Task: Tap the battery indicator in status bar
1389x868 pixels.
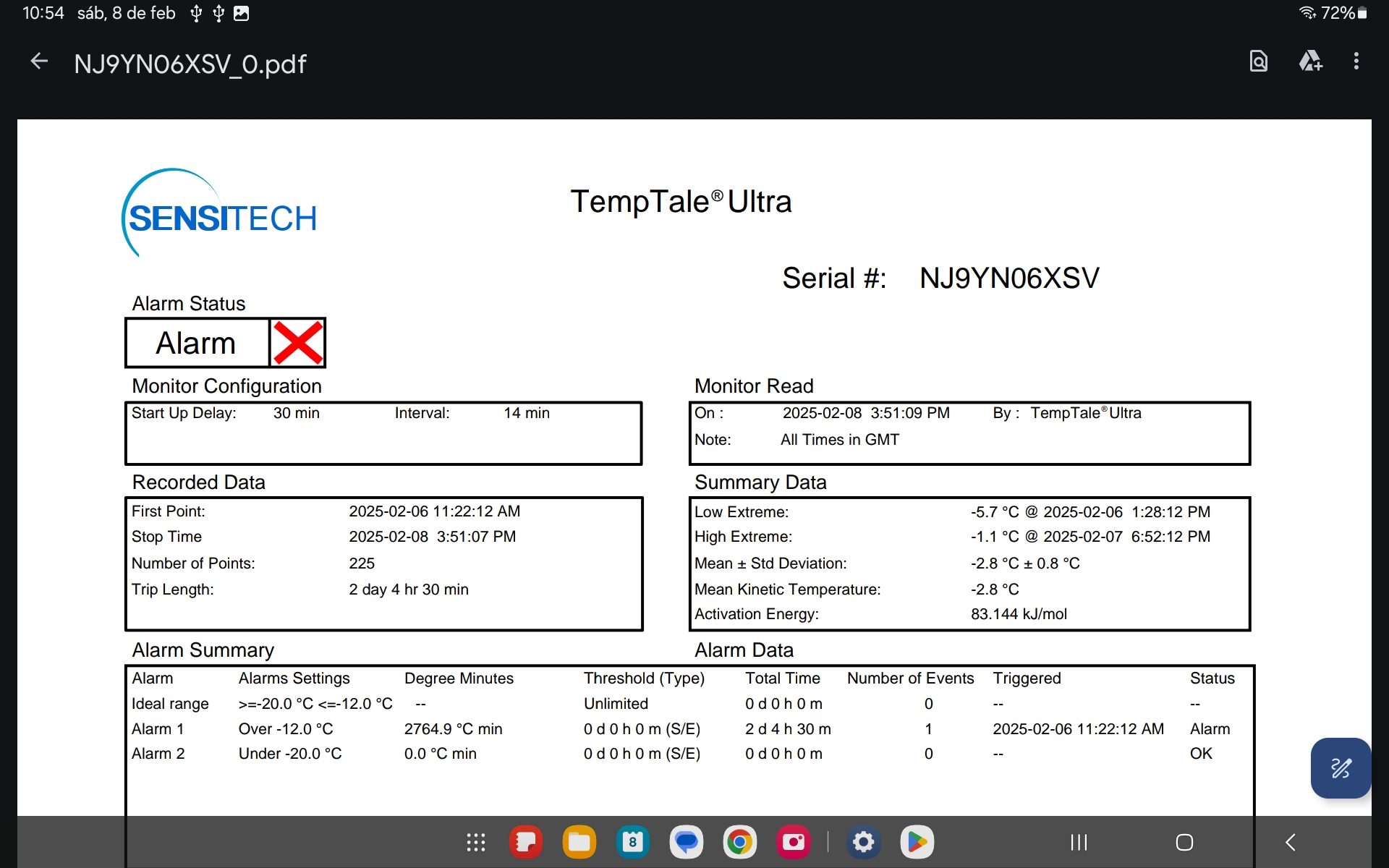Action: (1362, 13)
